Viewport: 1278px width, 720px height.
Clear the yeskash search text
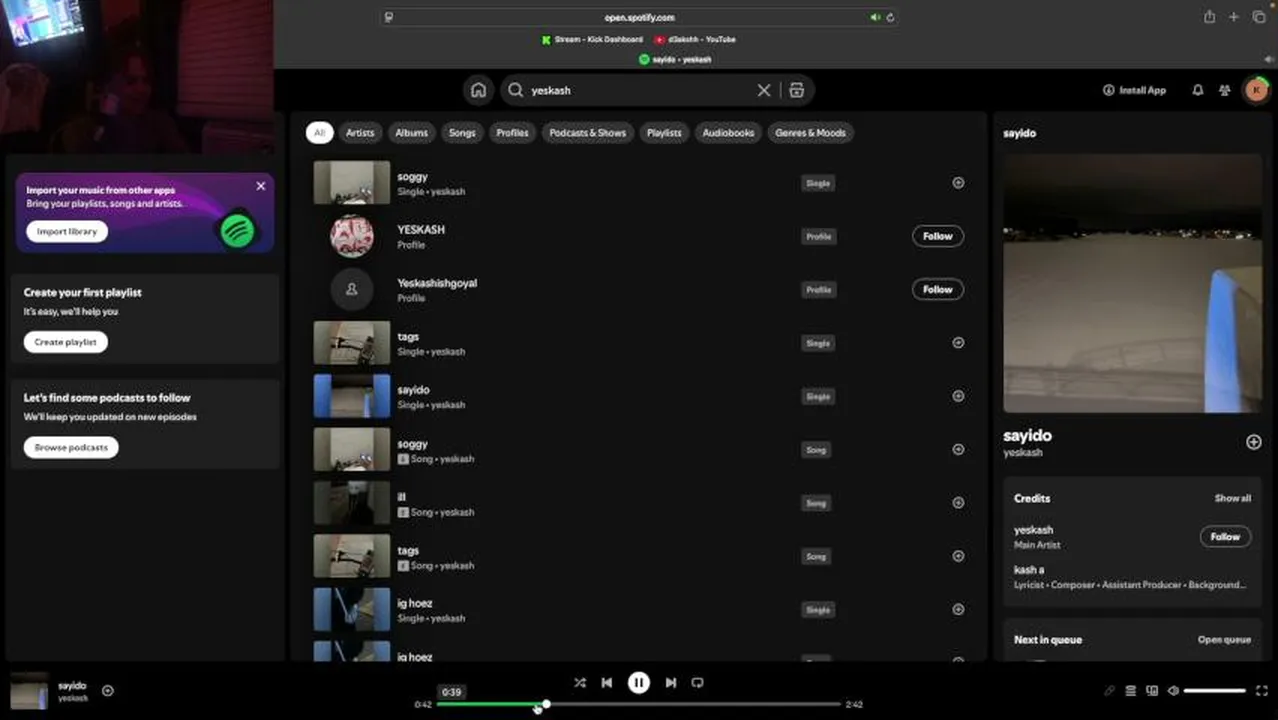pos(764,90)
